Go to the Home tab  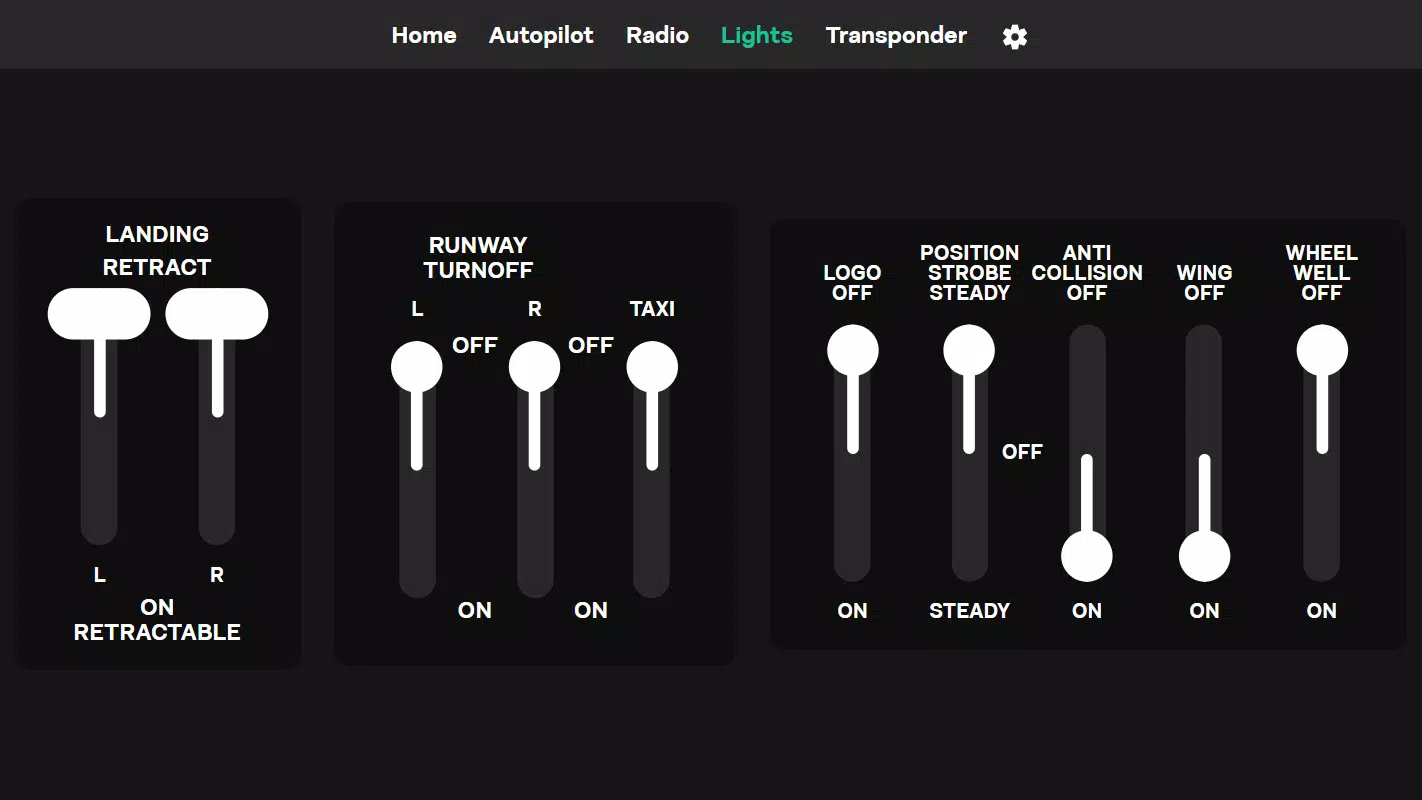(x=424, y=36)
